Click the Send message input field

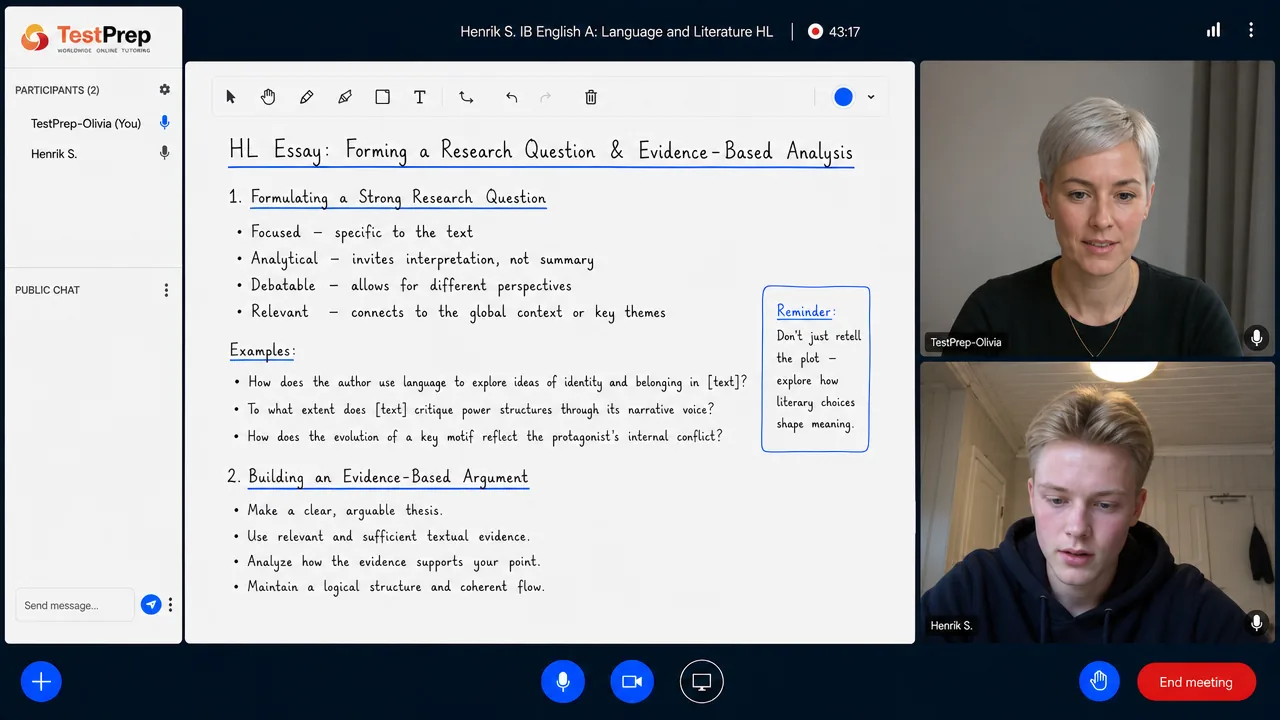coord(74,605)
